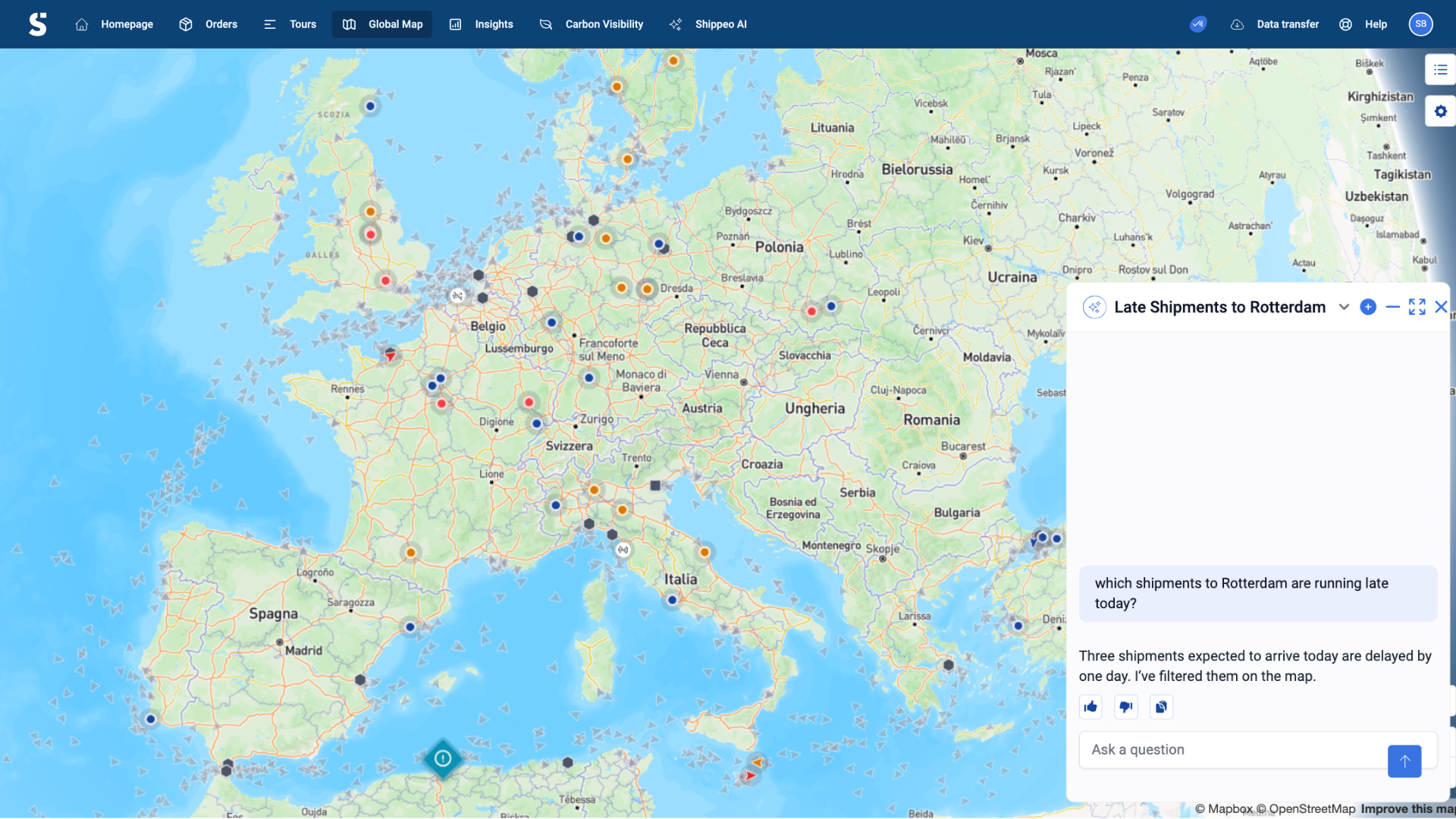Click the Orders package icon
This screenshot has height=819, width=1456.
[x=186, y=24]
